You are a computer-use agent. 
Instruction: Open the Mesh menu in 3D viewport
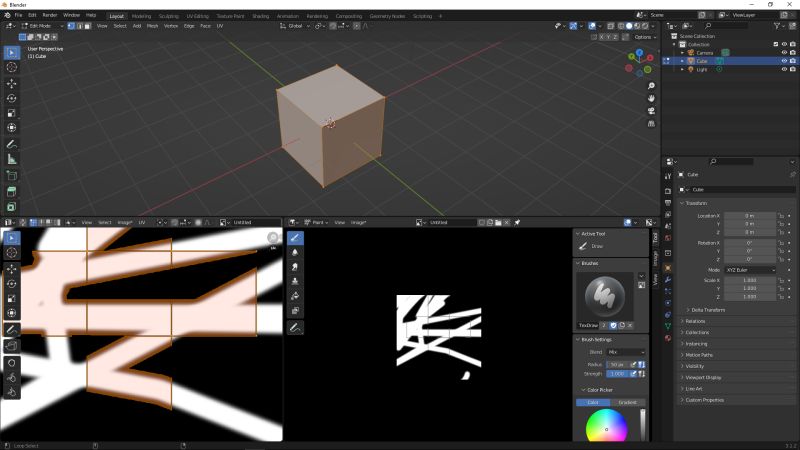point(153,26)
